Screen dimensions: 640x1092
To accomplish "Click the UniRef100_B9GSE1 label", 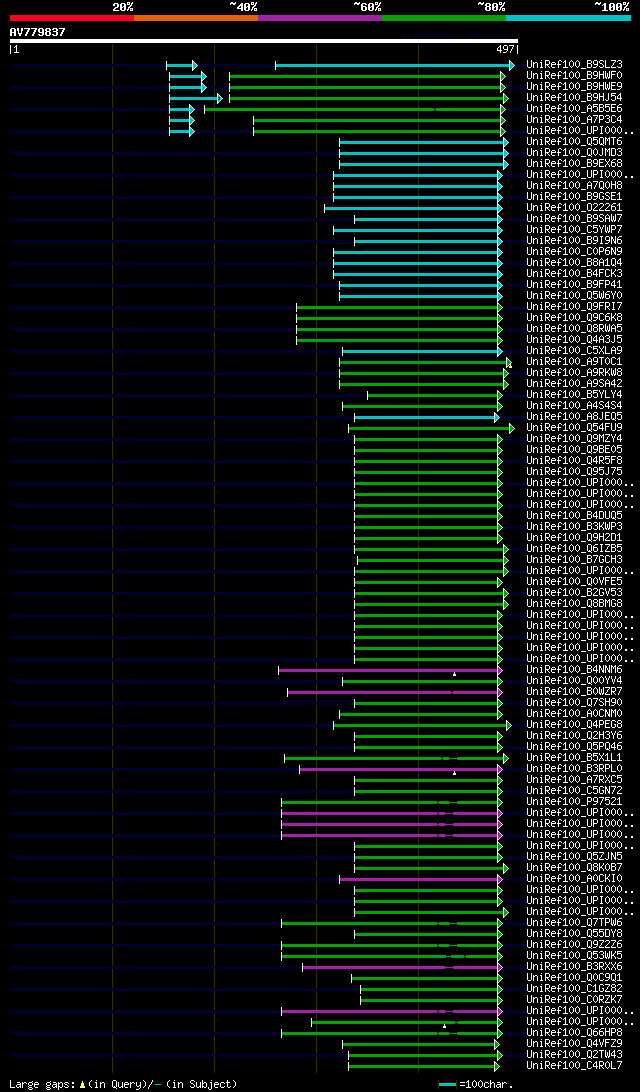I will pos(574,196).
